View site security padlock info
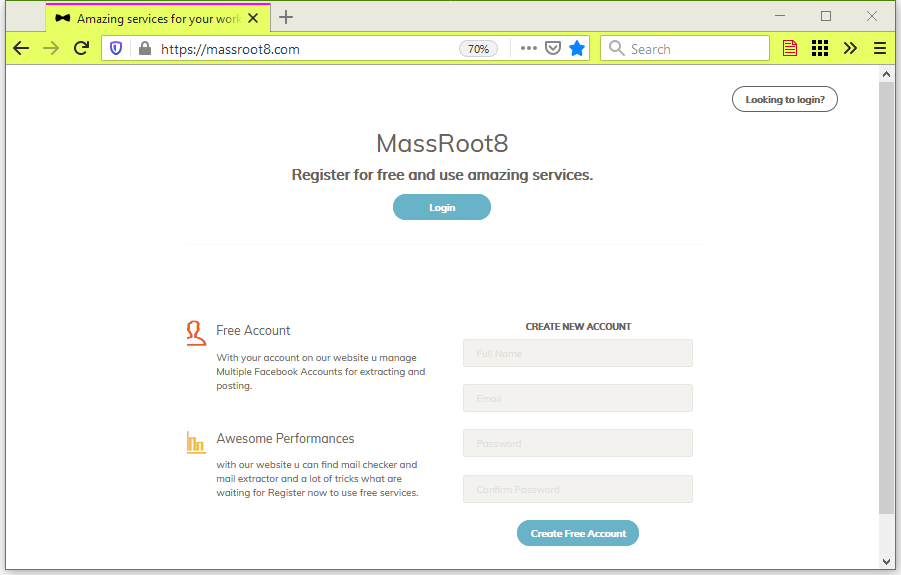Viewport: 901px width, 575px height. (145, 49)
